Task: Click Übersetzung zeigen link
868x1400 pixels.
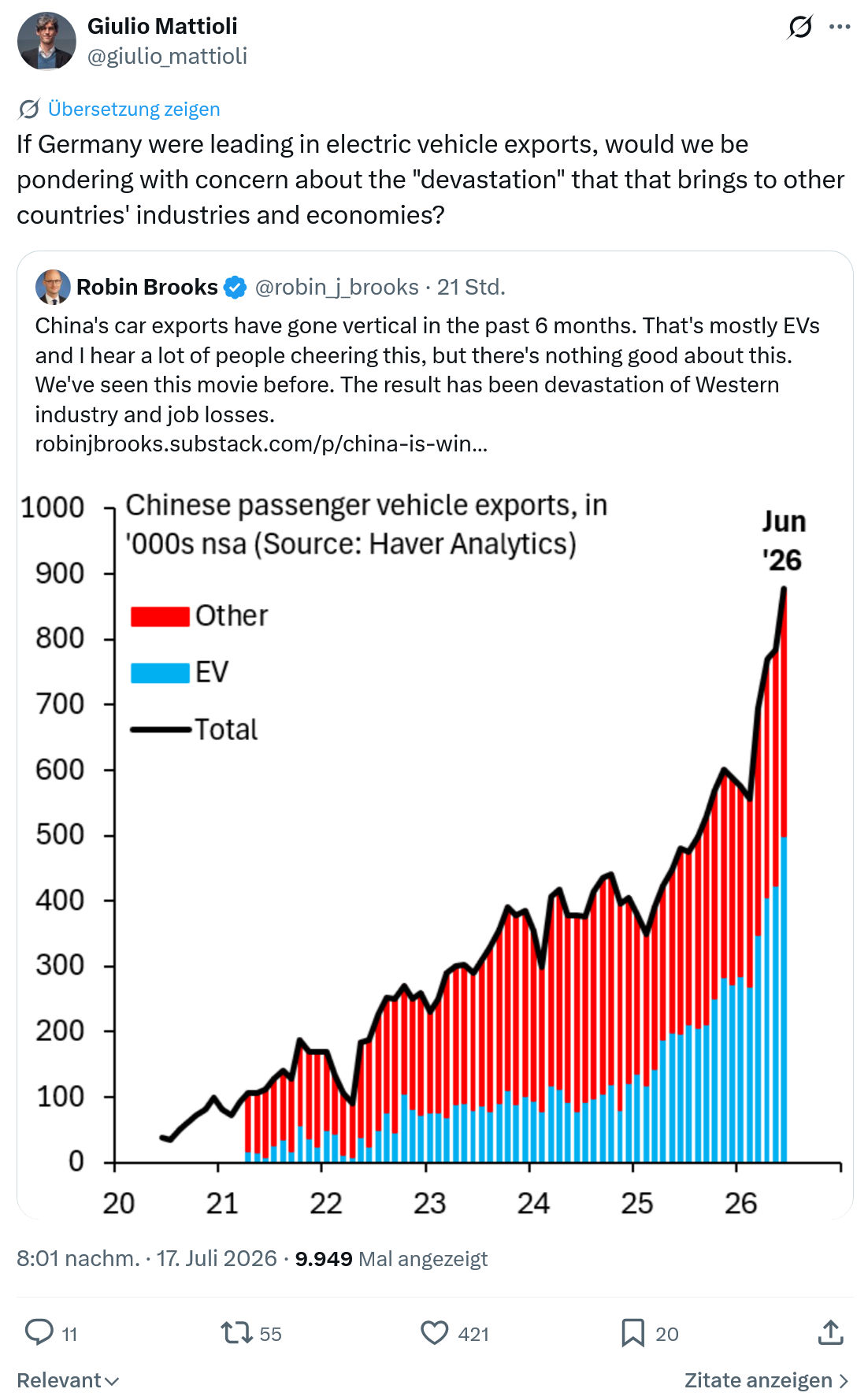Action: (x=134, y=109)
